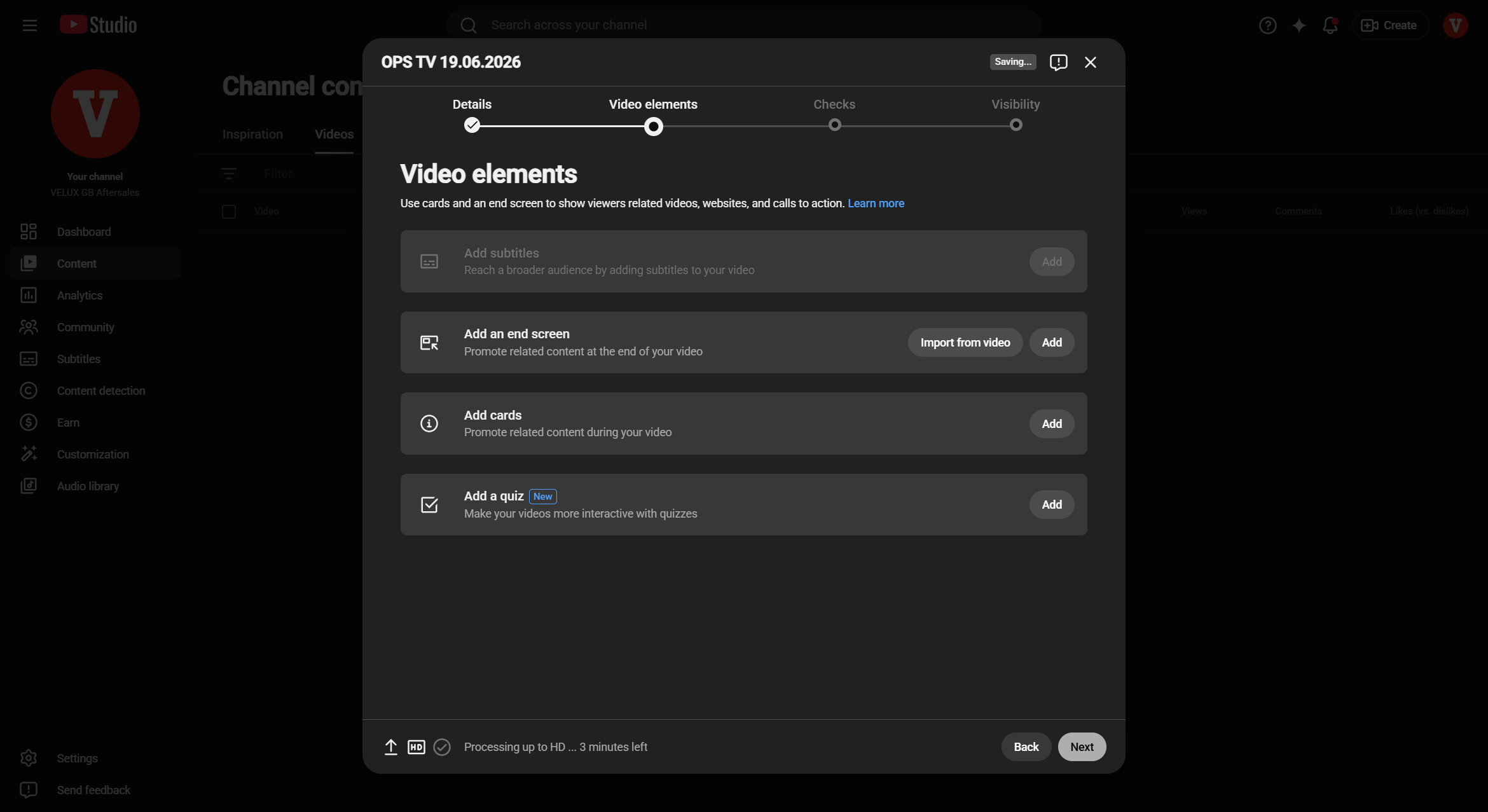Click the Next button

coord(1082,747)
